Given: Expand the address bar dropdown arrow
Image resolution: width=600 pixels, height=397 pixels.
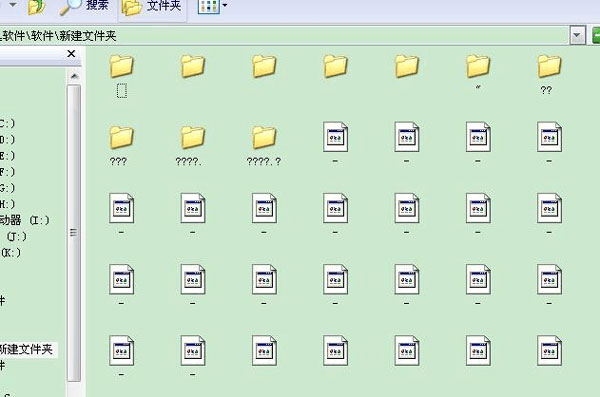Looking at the screenshot, I should pos(577,36).
